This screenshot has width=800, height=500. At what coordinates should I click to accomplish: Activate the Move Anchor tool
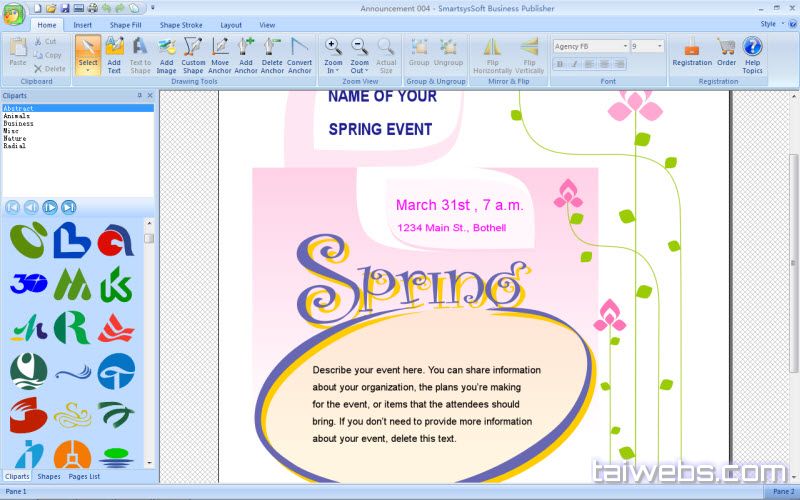click(220, 54)
